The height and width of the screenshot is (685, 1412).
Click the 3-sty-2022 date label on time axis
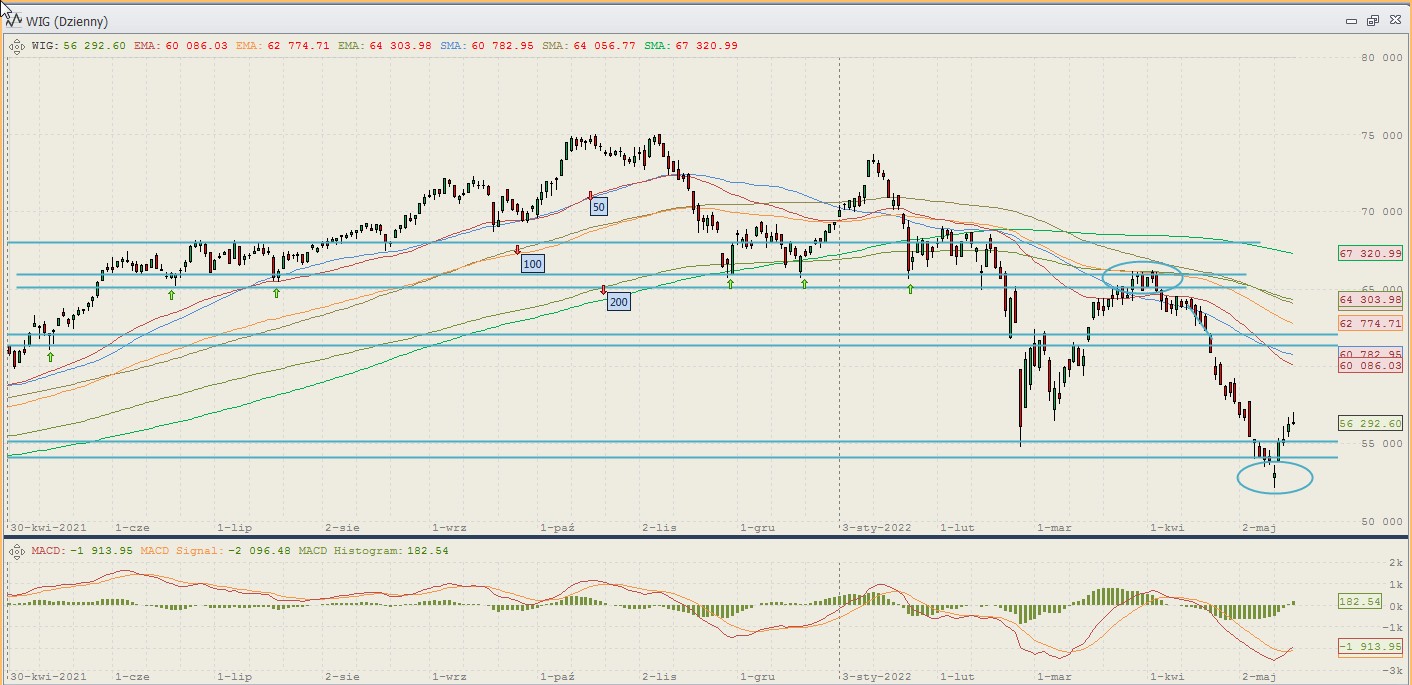874,525
